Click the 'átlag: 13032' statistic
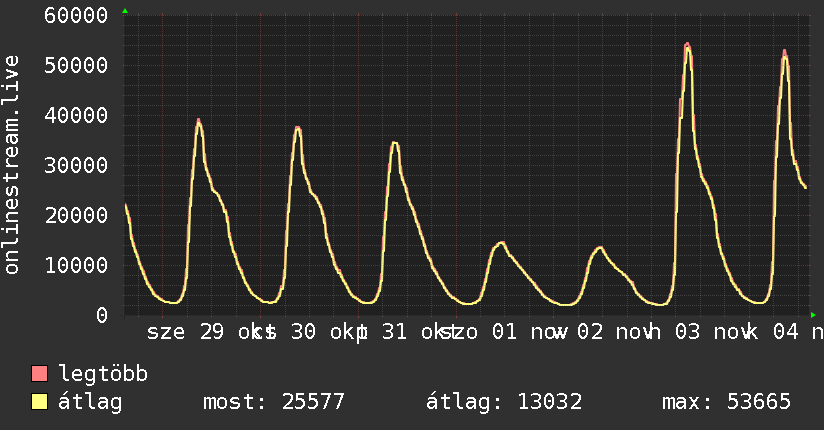This screenshot has width=824, height=430. 503,402
